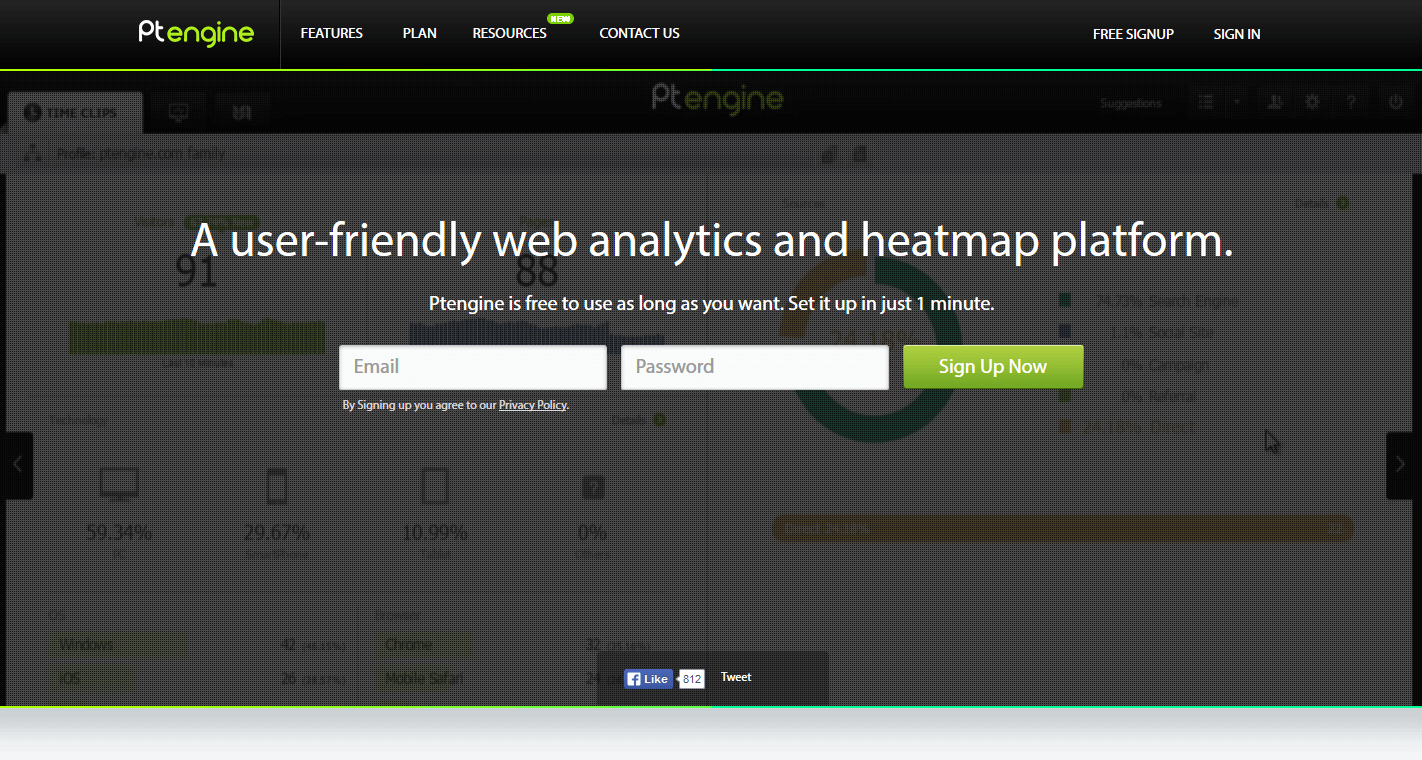
Task: Click the green Sign Up Now button
Action: click(993, 366)
